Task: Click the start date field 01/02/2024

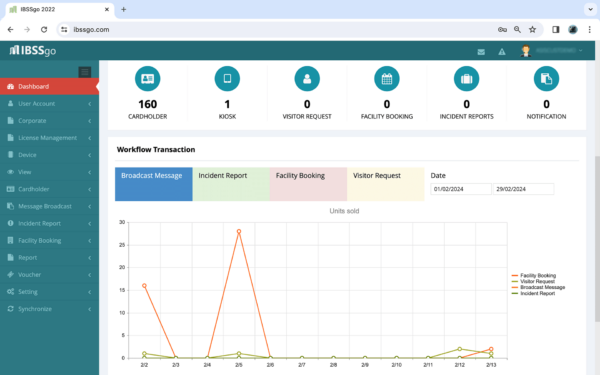Action: (x=461, y=189)
